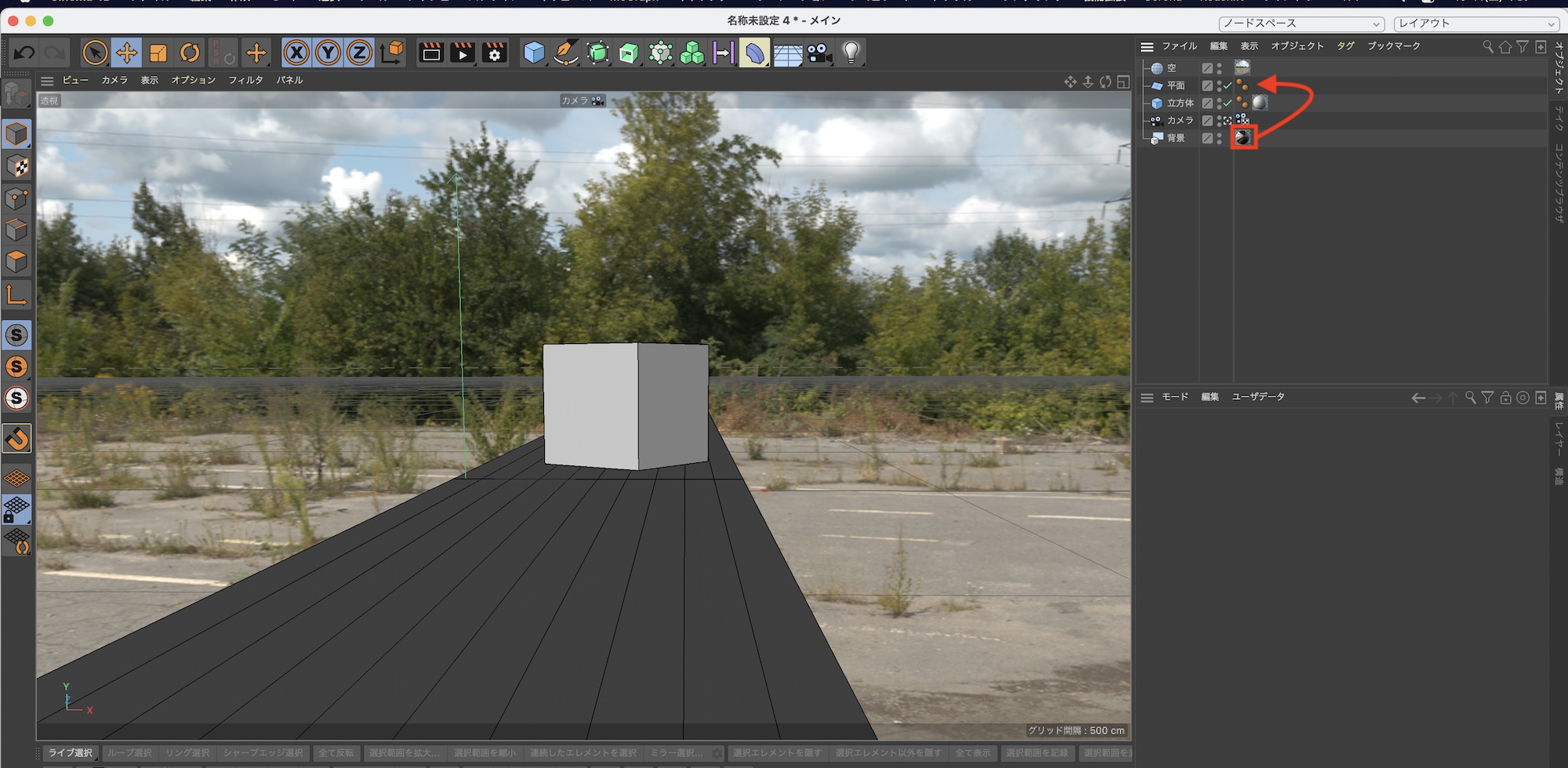
Task: Click the 全て反転 button
Action: pyautogui.click(x=336, y=753)
